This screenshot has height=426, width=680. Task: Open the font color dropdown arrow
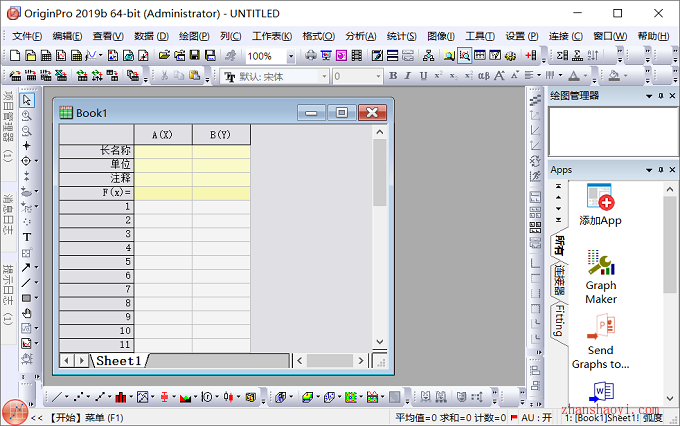(585, 76)
